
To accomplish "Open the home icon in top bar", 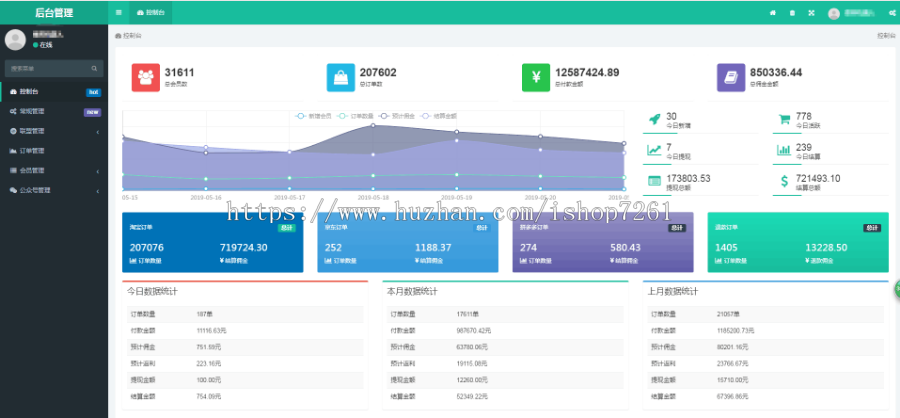I will pos(773,13).
